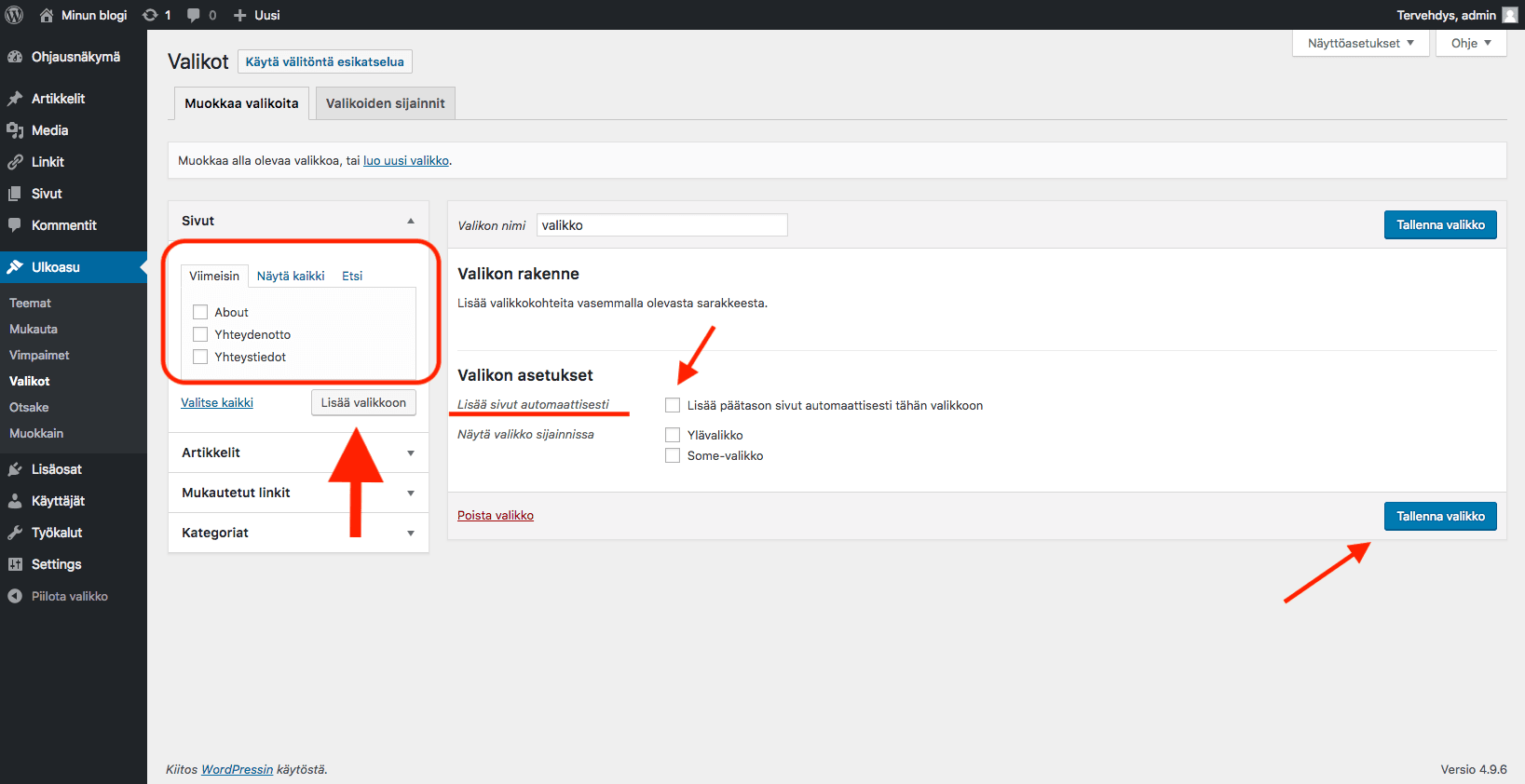Click the Media sidebar icon
The width and height of the screenshot is (1525, 784).
[15, 130]
